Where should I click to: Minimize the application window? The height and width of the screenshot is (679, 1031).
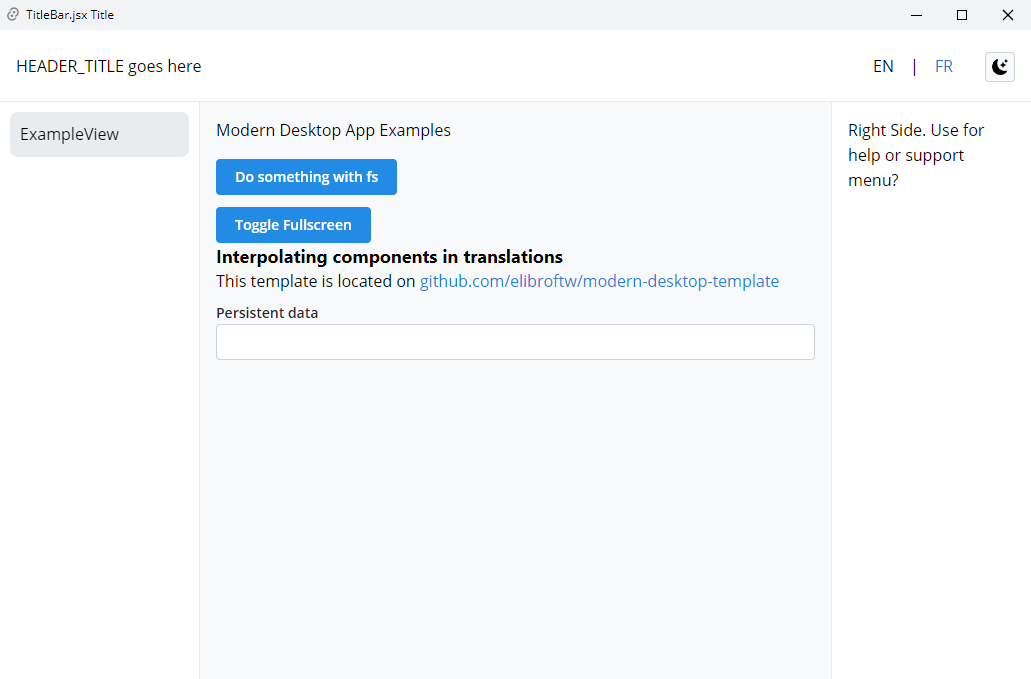coord(916,15)
